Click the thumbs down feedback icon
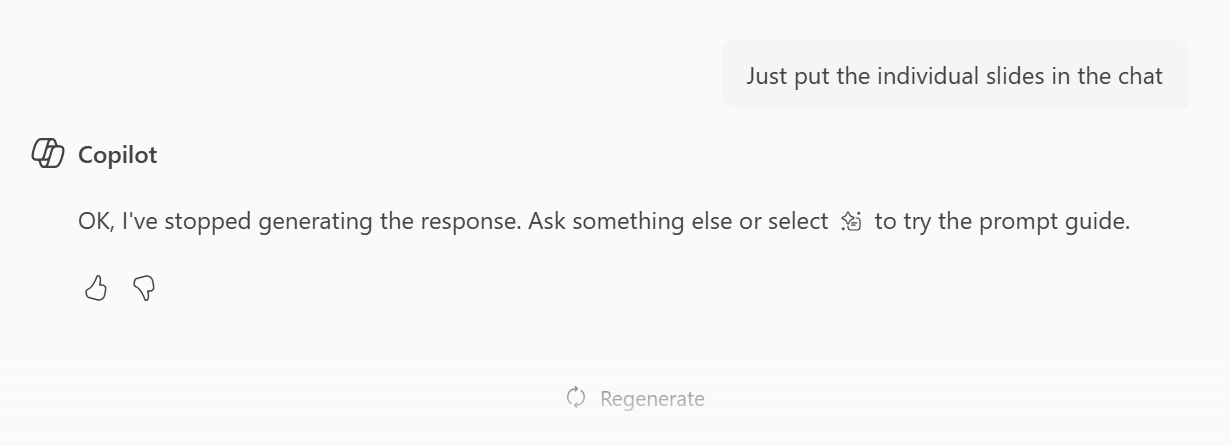 pos(144,289)
